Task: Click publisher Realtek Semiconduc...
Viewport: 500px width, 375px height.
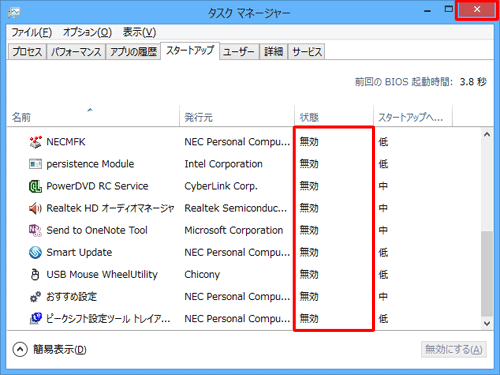Action: coord(236,208)
